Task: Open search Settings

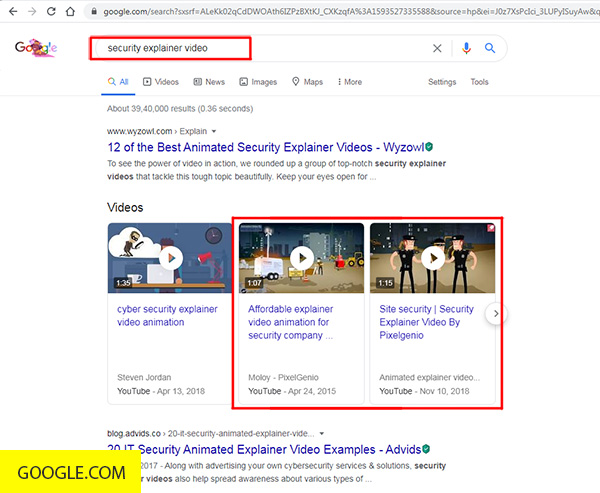Action: pos(442,82)
